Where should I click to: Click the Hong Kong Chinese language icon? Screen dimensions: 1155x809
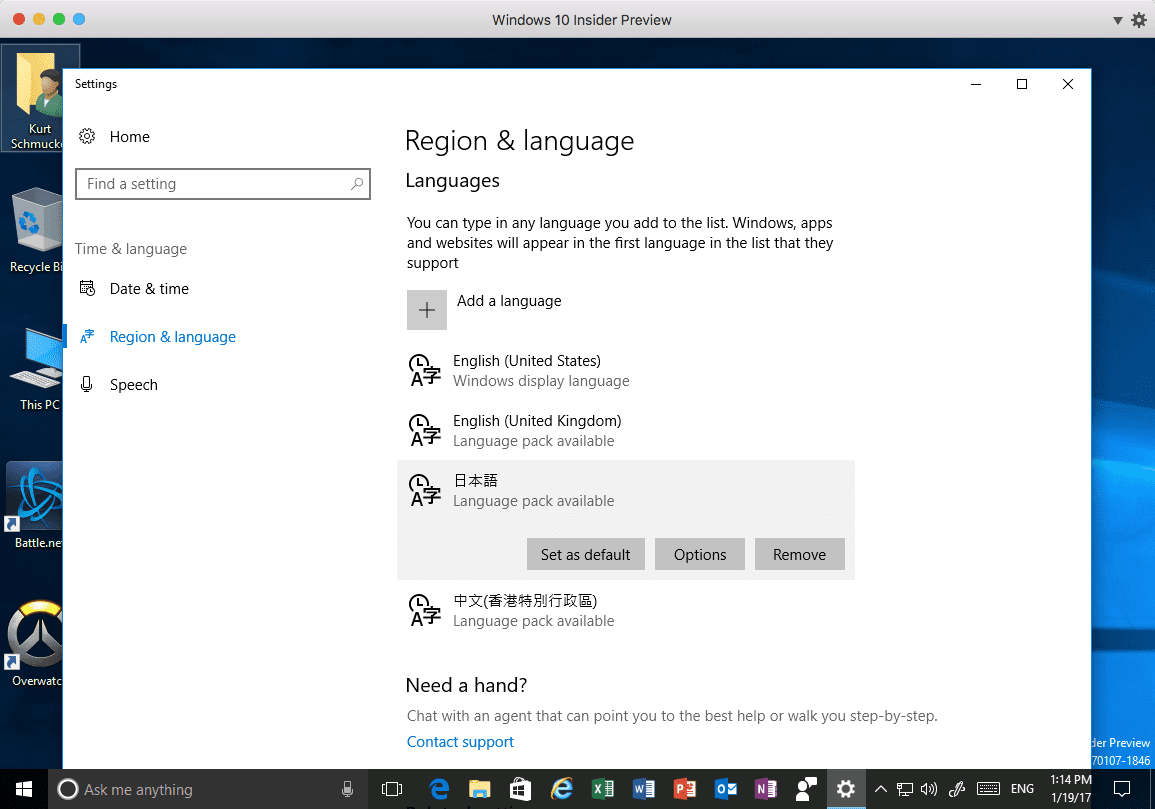pyautogui.click(x=425, y=610)
